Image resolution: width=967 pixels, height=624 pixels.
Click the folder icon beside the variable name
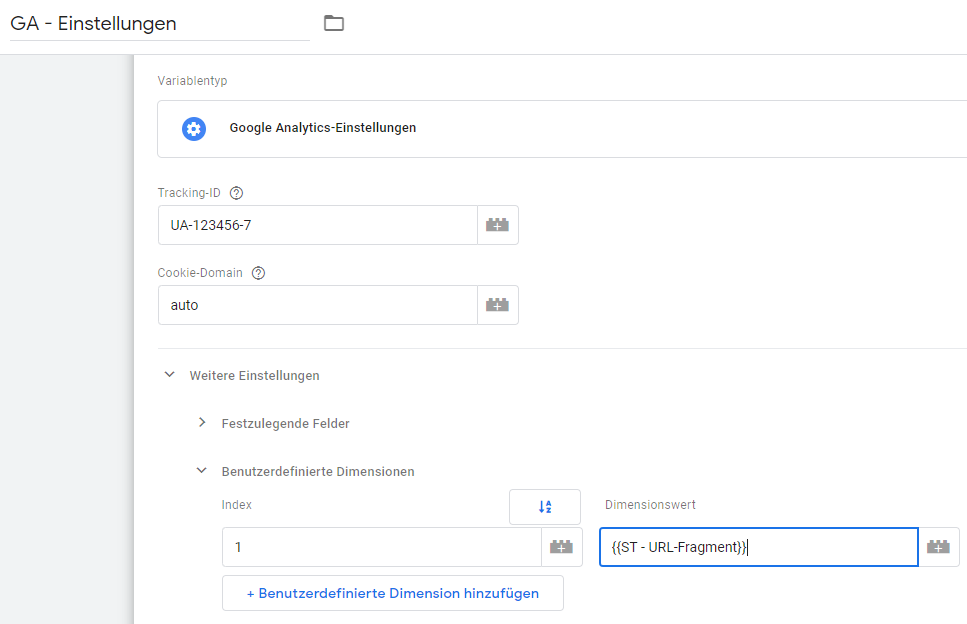[x=334, y=23]
